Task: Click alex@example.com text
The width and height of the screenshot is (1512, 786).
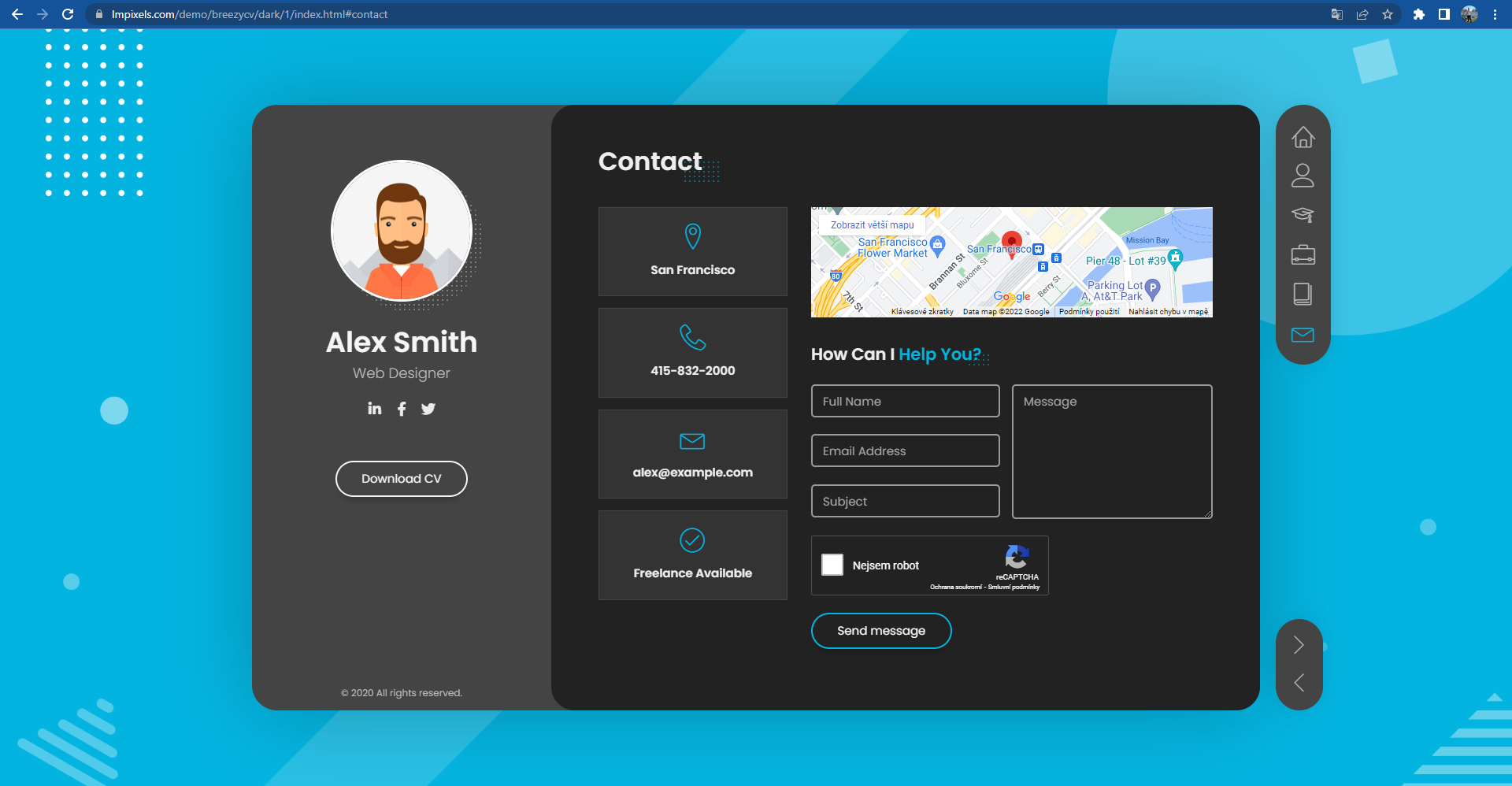Action: [x=693, y=473]
